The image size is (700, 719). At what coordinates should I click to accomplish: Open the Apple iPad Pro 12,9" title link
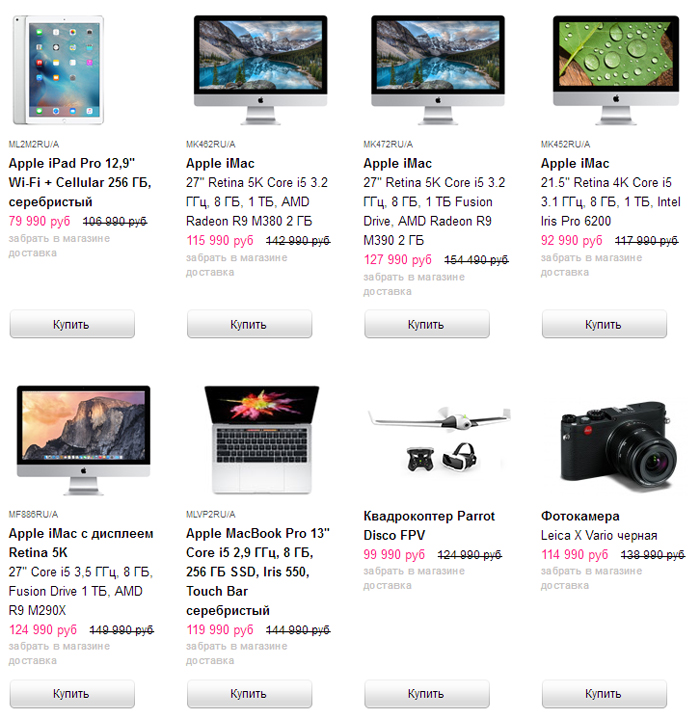coord(80,183)
